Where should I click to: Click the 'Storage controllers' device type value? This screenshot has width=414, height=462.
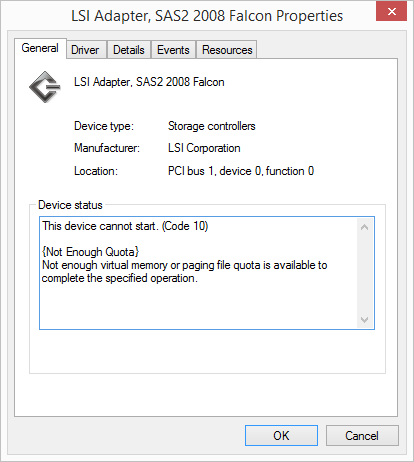coord(212,126)
